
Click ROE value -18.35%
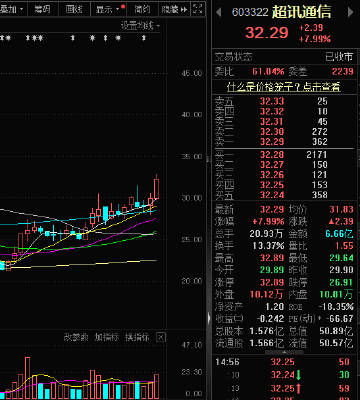[x=336, y=306]
